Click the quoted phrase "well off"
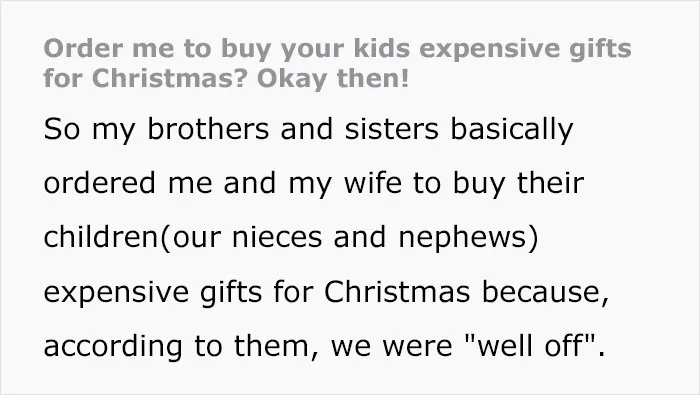The height and width of the screenshot is (395, 700). coord(531,345)
